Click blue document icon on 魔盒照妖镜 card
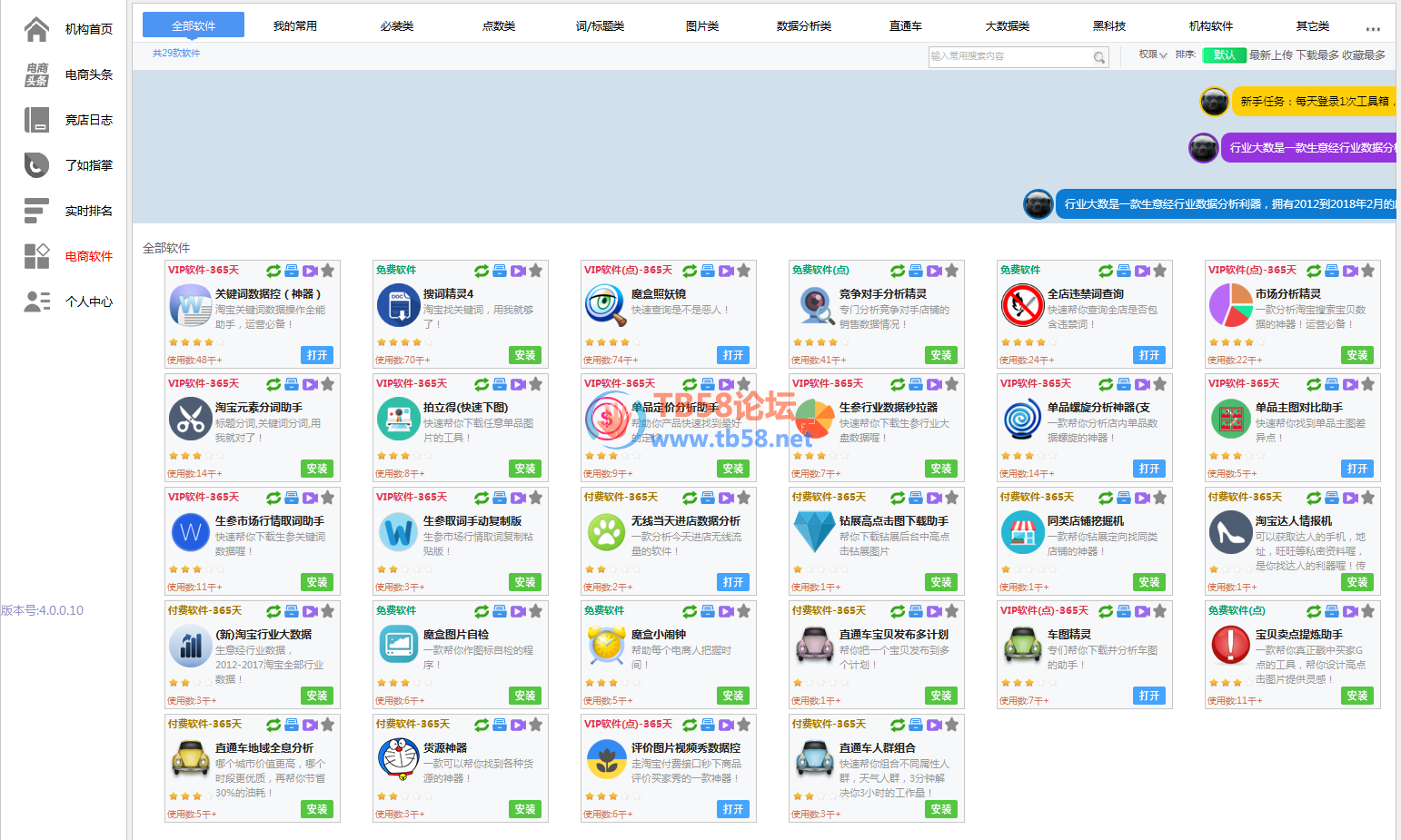This screenshot has width=1401, height=840. [708, 271]
